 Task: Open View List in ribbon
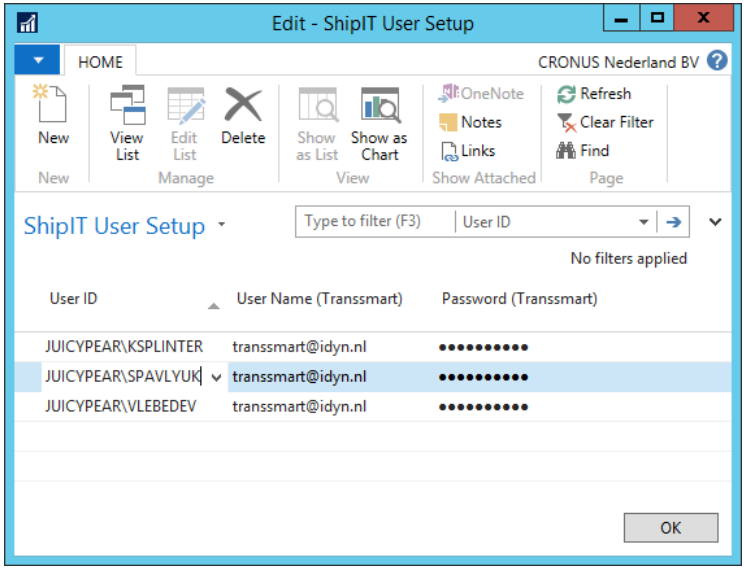[x=127, y=106]
